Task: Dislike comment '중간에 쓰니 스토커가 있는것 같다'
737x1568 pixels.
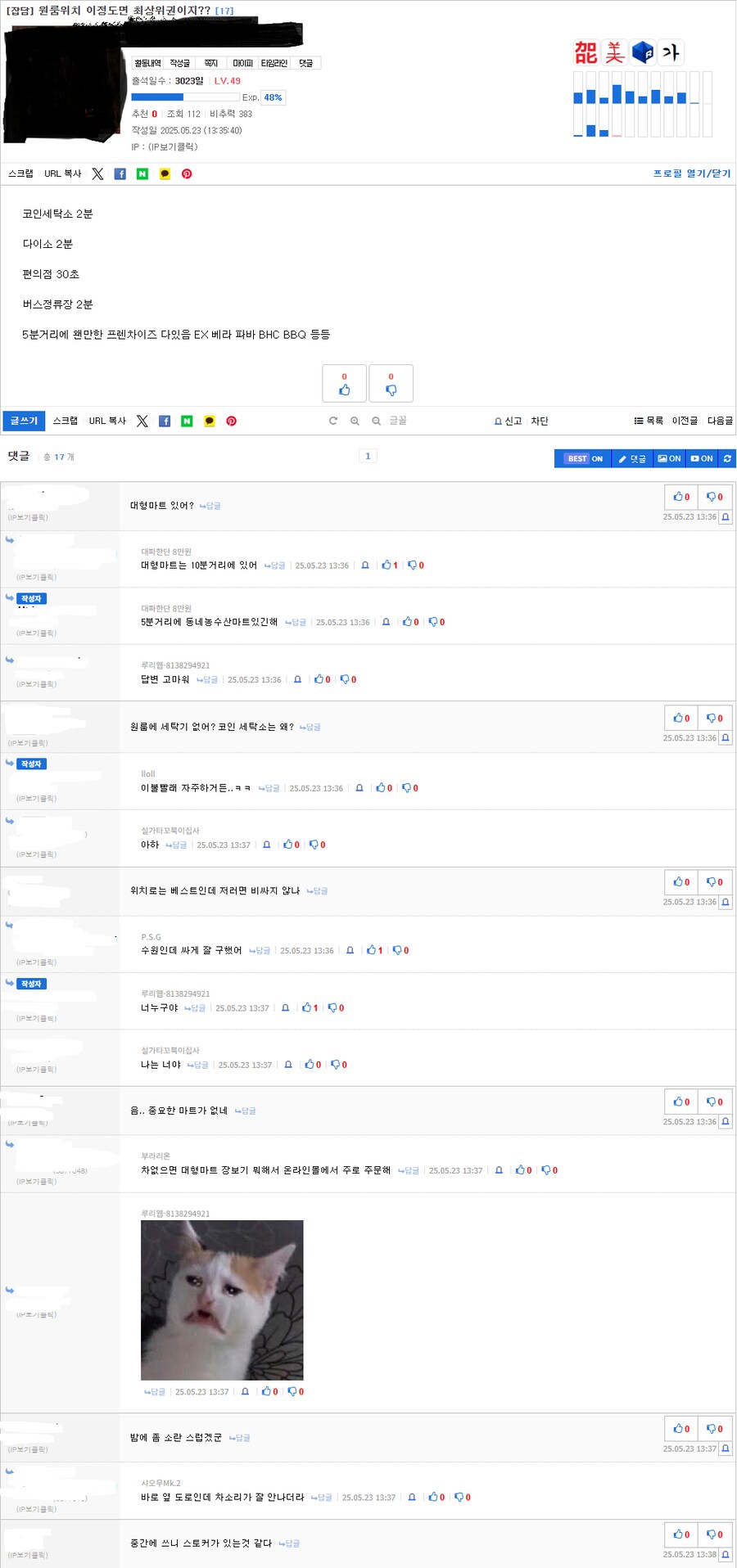Action: [715, 1534]
